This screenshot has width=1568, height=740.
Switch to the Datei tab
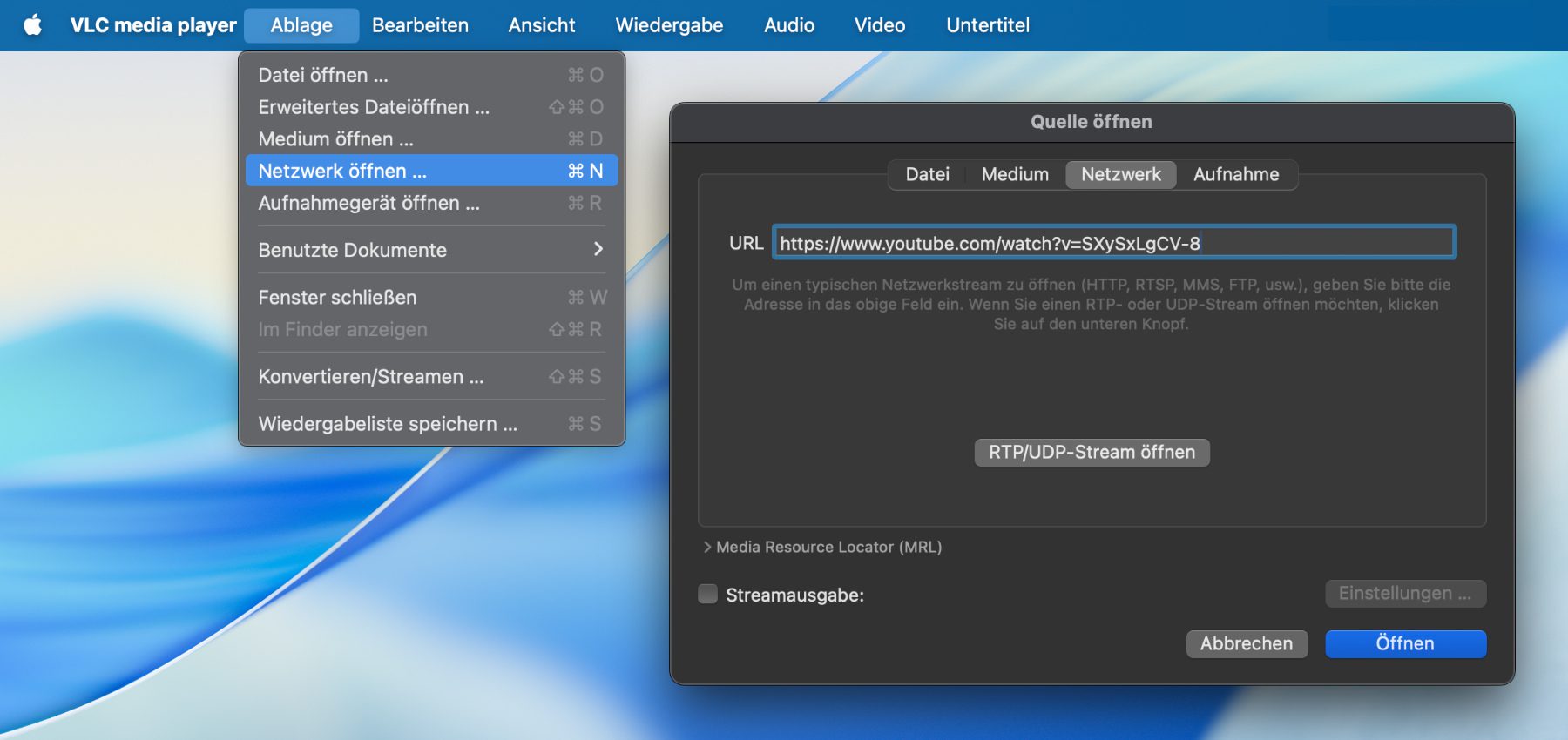coord(927,174)
